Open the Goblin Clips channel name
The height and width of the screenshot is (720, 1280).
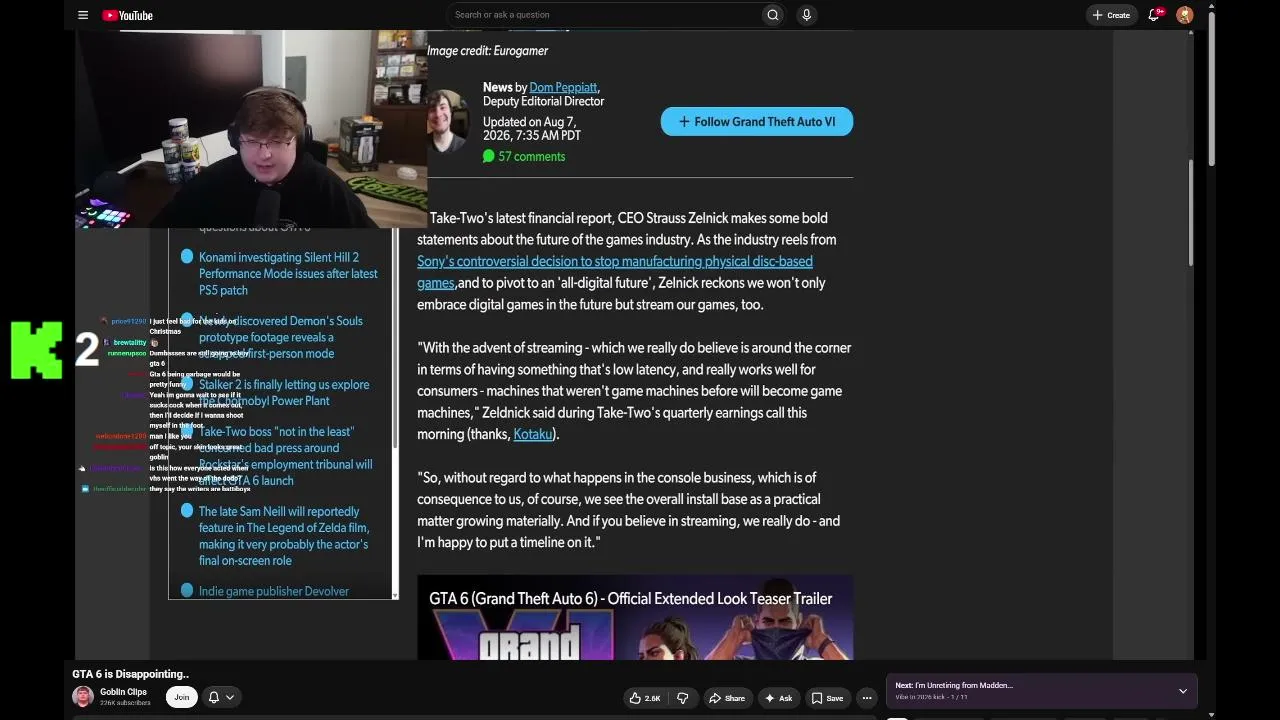coord(123,692)
